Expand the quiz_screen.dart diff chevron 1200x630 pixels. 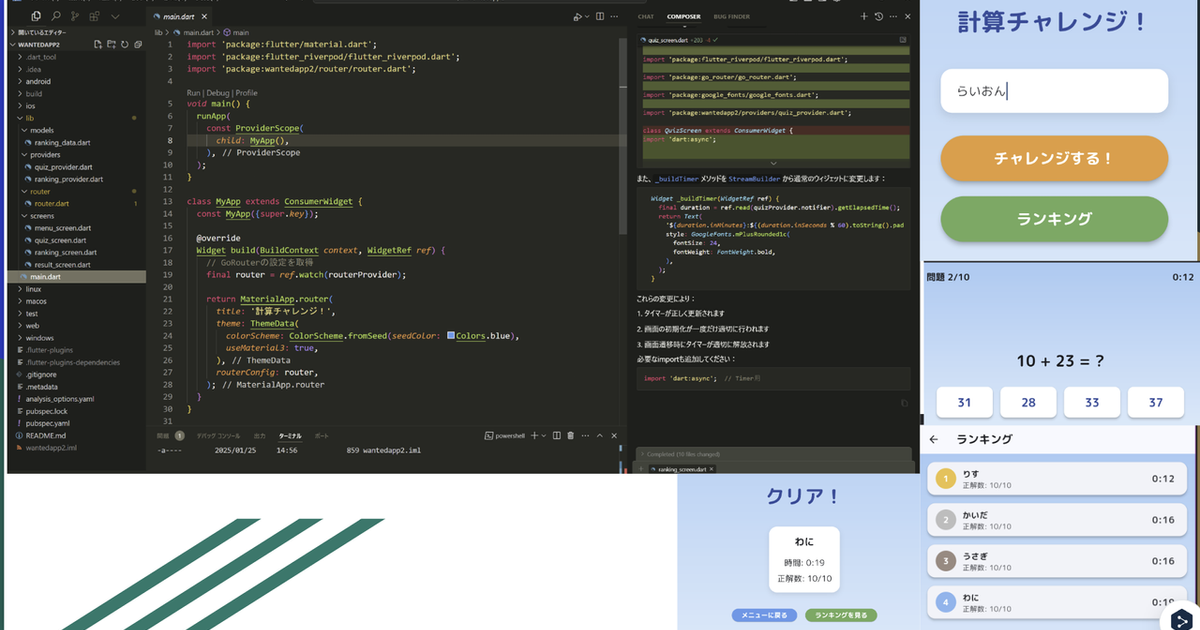pos(773,163)
